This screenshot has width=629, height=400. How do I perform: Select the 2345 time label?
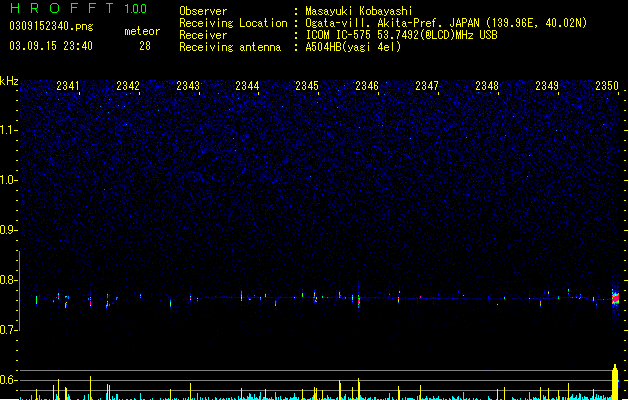[307, 86]
